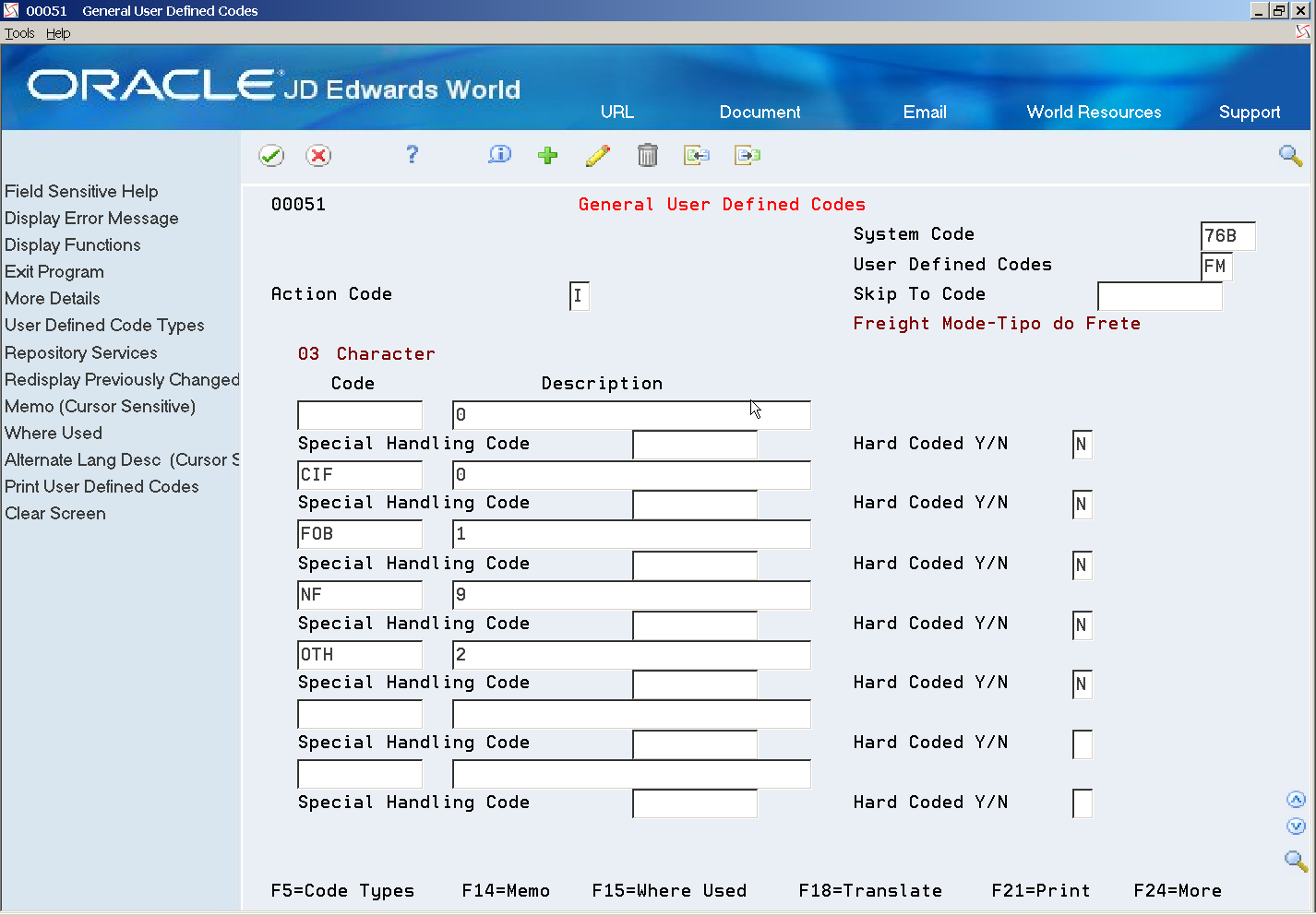Click the Description field in the NF row
Screen dimensions: 1316x916
click(x=631, y=594)
